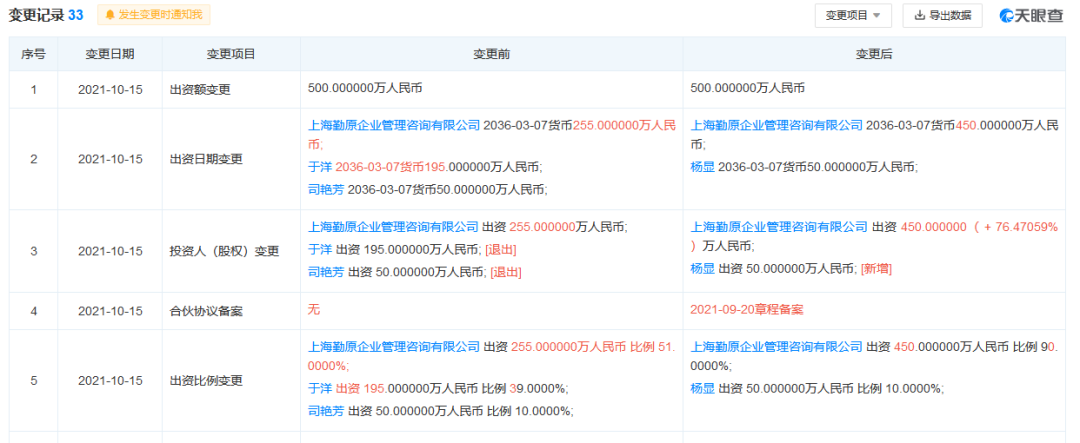Click the download icon in 导出数据
This screenshot has width=1080, height=443.
[920, 15]
